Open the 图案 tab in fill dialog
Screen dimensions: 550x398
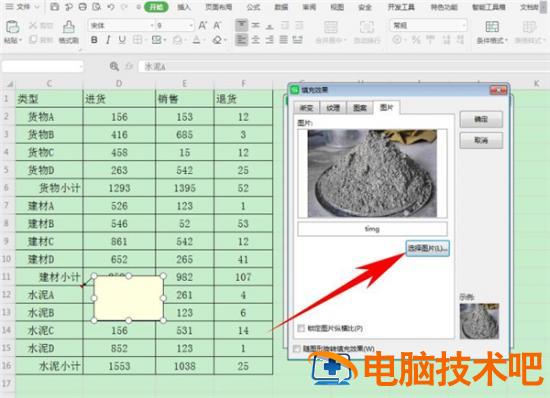[x=360, y=108]
